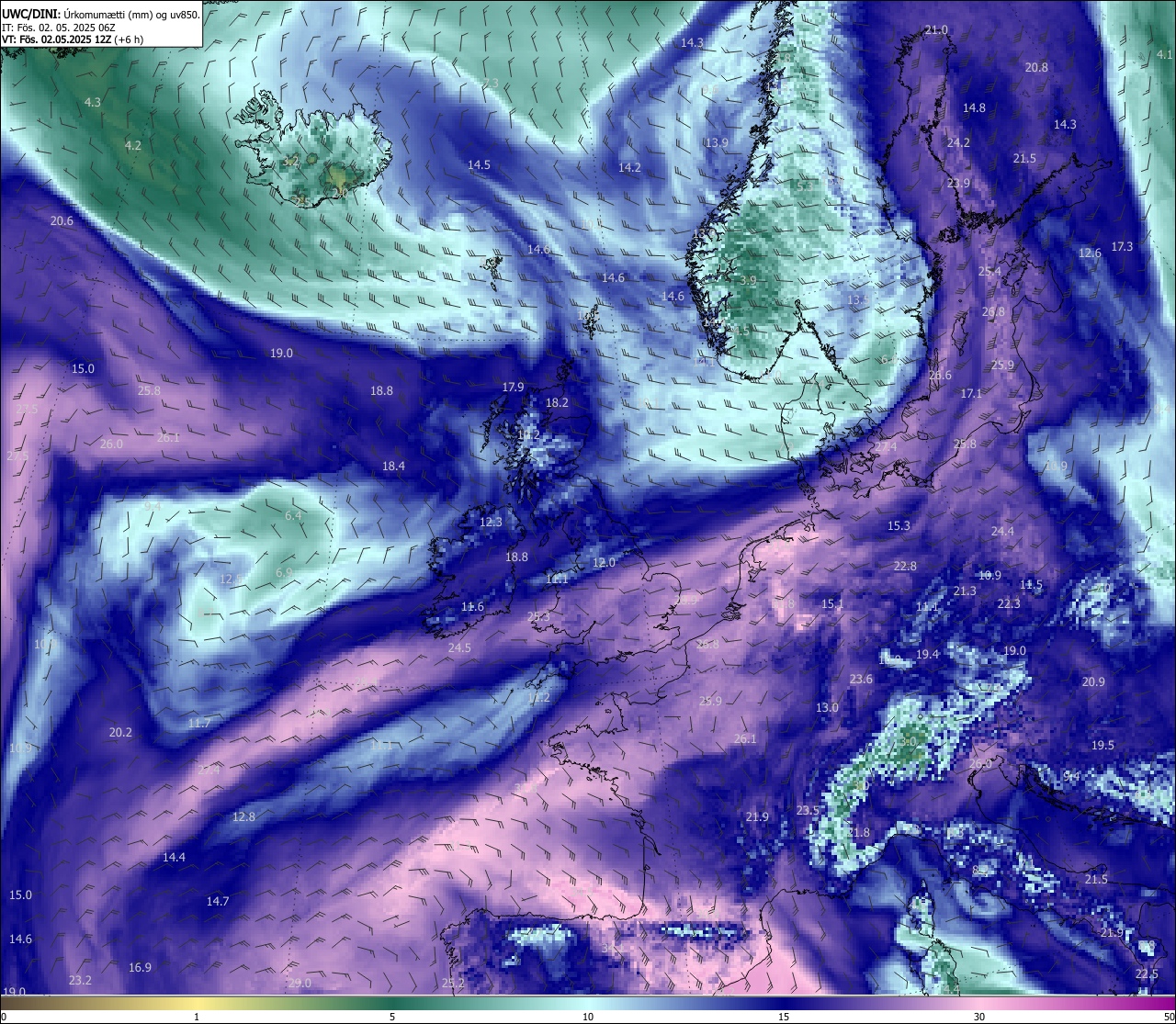Click the 15.1 value on the map

[x=831, y=603]
